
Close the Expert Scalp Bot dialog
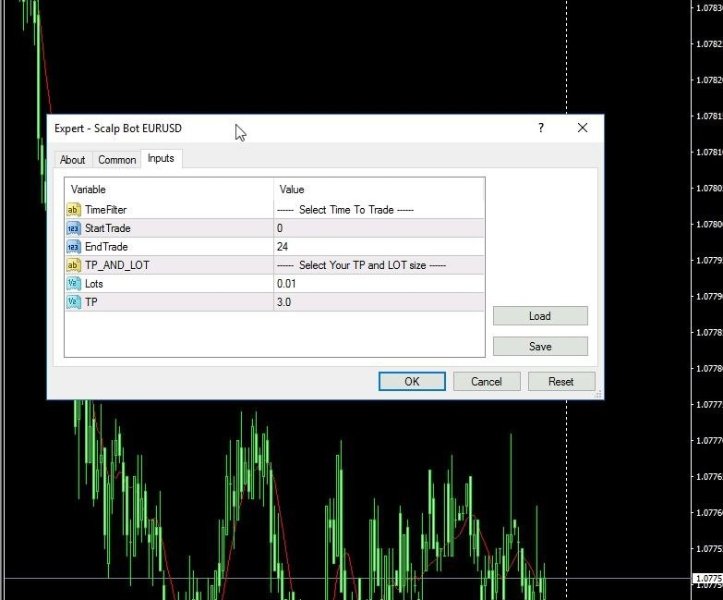pos(582,128)
